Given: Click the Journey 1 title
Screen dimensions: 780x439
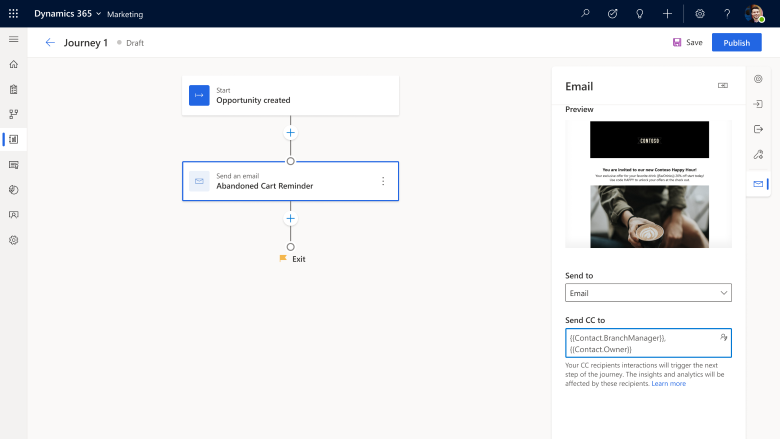Looking at the screenshot, I should pos(86,43).
